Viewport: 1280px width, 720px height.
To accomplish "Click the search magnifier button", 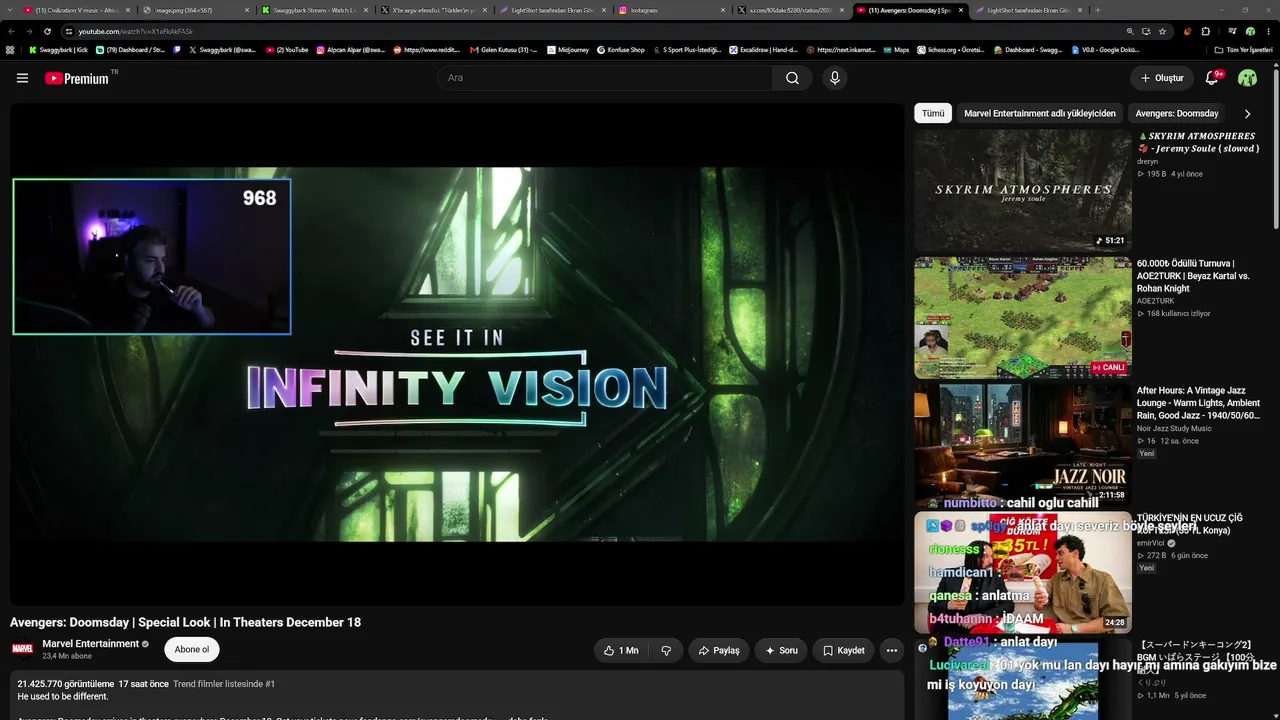I will 792,78.
